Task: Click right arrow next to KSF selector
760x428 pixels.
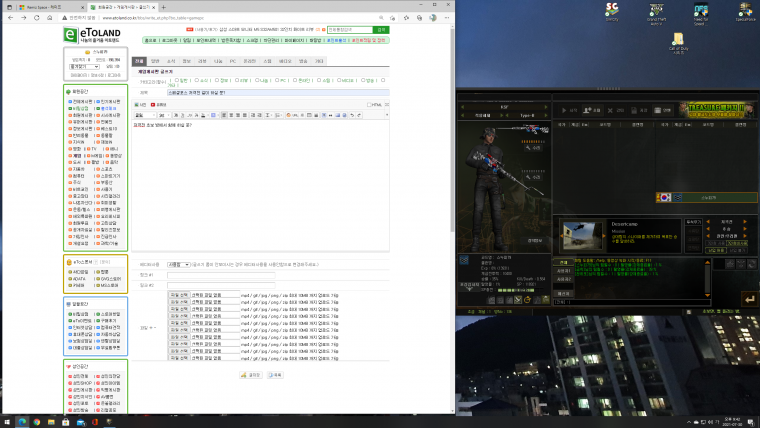Action: point(546,107)
